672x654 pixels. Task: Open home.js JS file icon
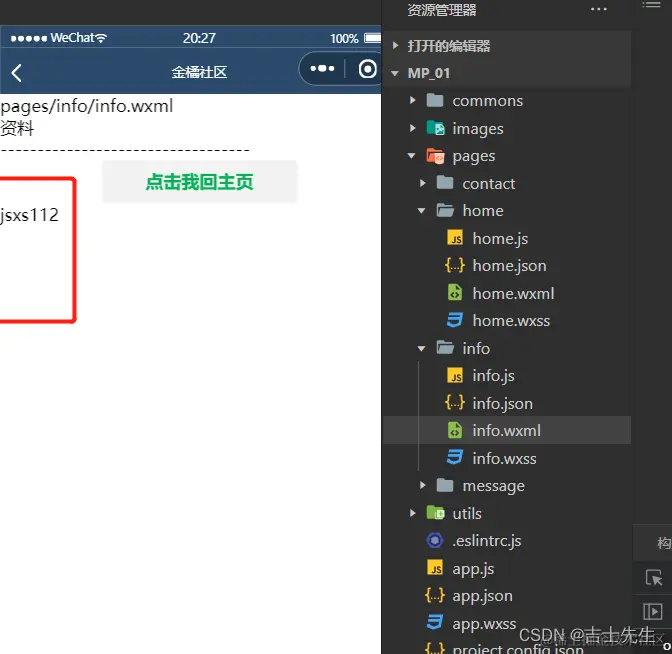pyautogui.click(x=455, y=238)
